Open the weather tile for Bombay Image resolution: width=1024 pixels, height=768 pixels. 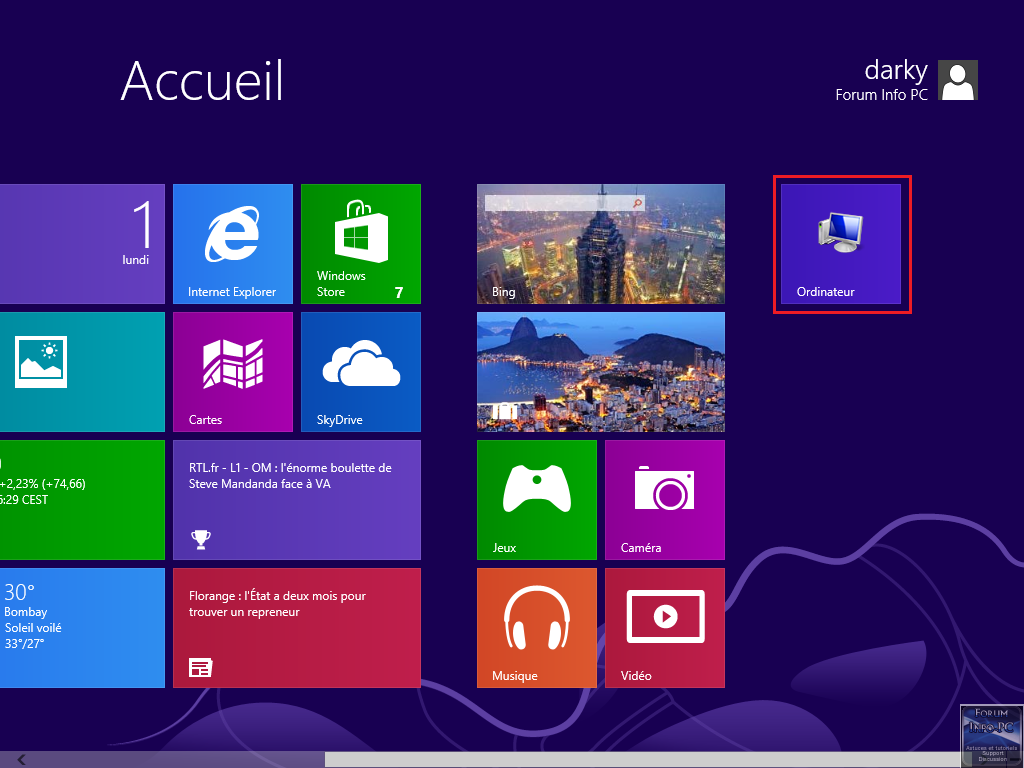pyautogui.click(x=82, y=627)
